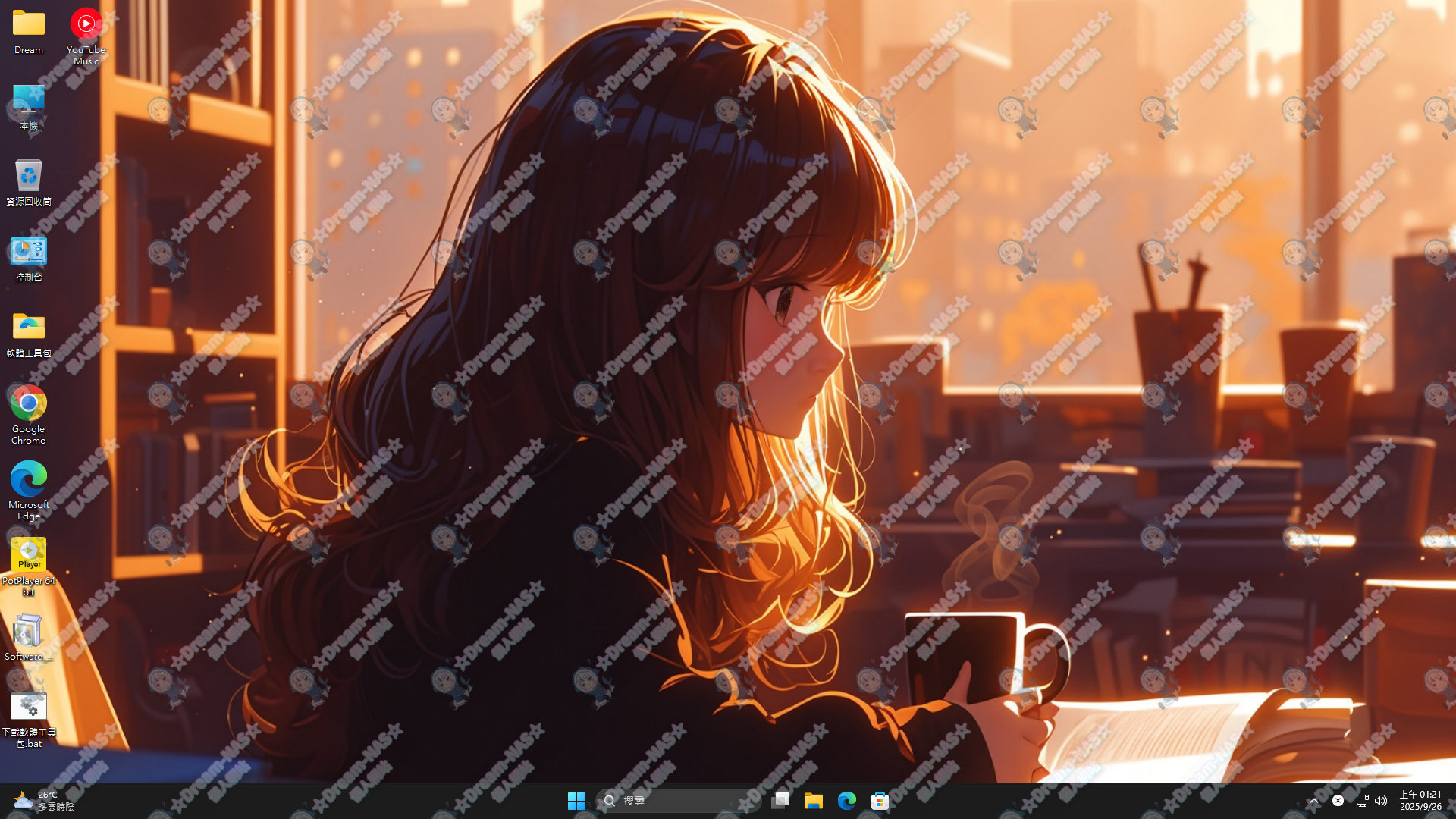Open Edge from the taskbar

click(x=846, y=800)
